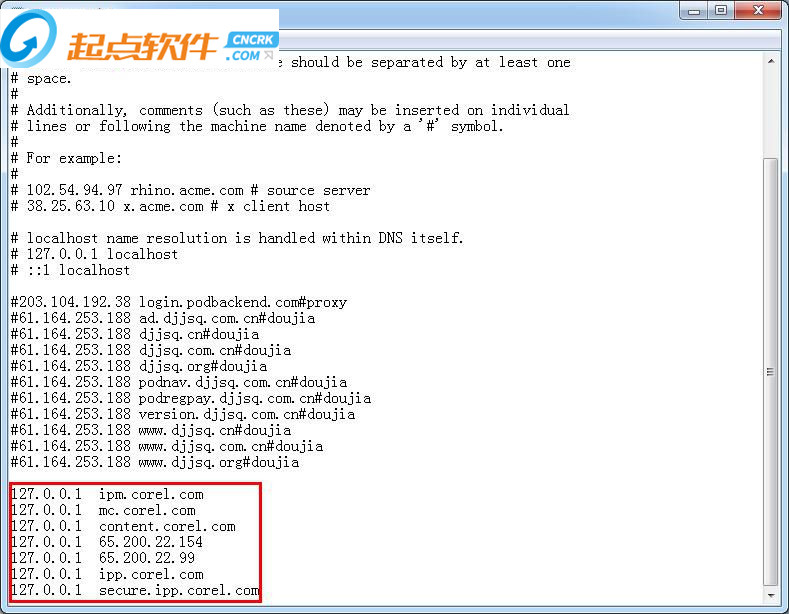Click line '#61.164.253.188 djjsq.com.cn#doujia'
Screen dimensions: 789x614
coord(151,350)
